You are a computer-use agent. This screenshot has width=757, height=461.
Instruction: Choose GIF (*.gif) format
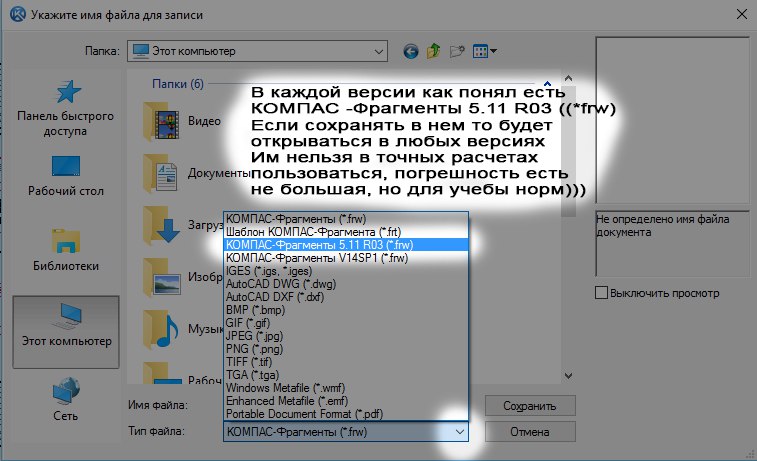346,323
